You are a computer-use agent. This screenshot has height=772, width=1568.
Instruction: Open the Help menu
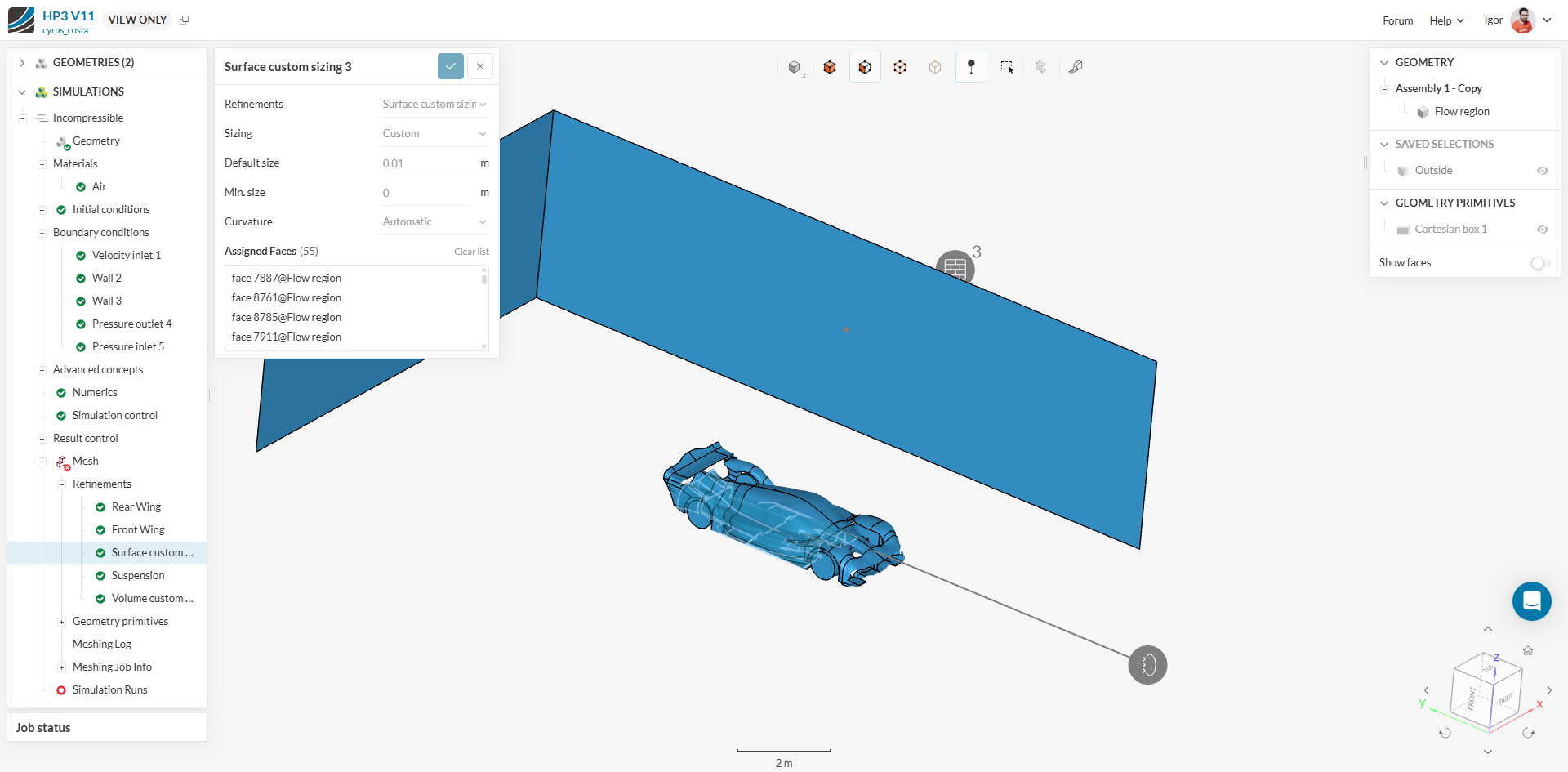pyautogui.click(x=1446, y=20)
